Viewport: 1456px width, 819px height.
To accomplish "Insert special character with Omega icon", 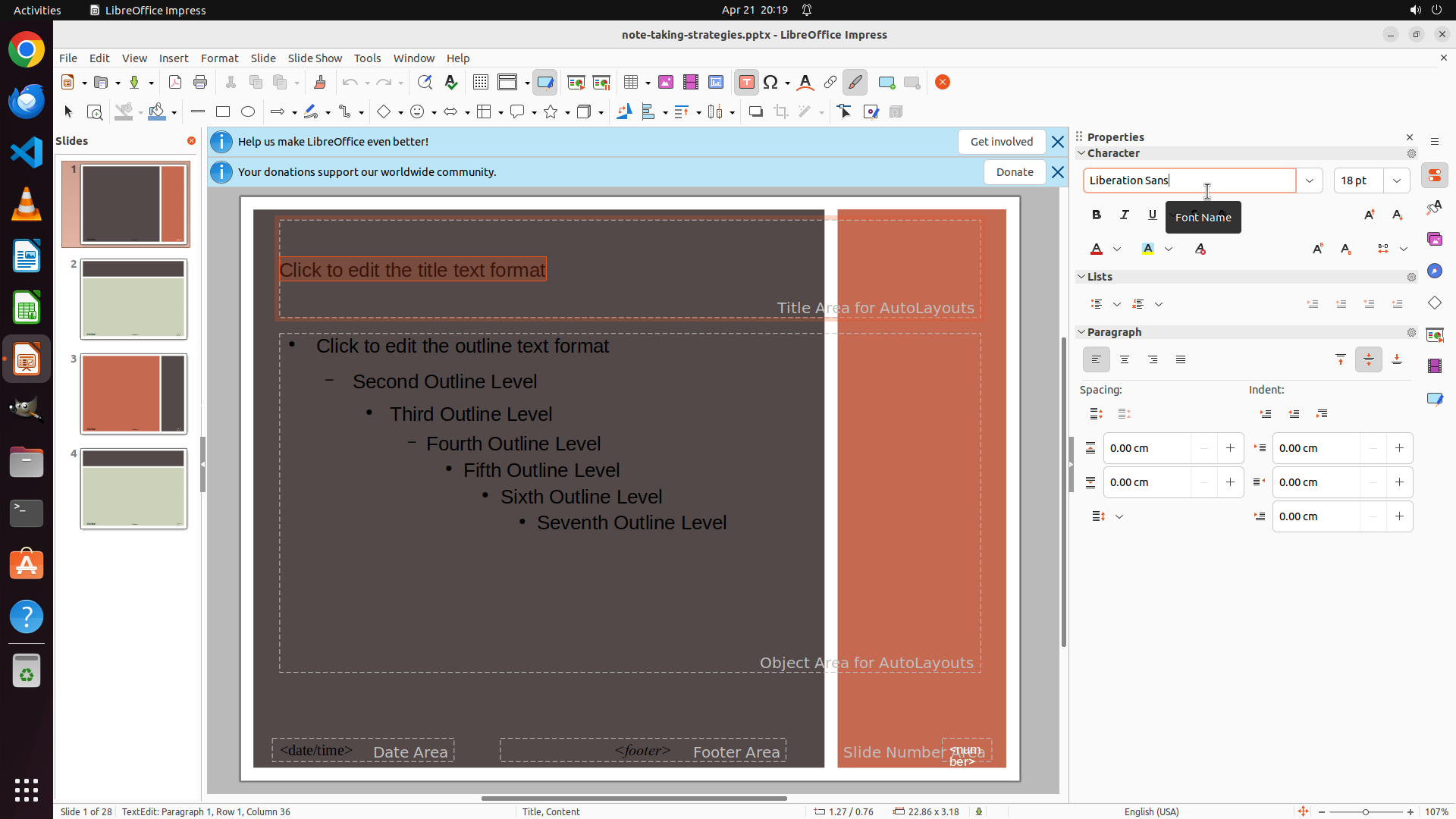I will click(x=771, y=83).
